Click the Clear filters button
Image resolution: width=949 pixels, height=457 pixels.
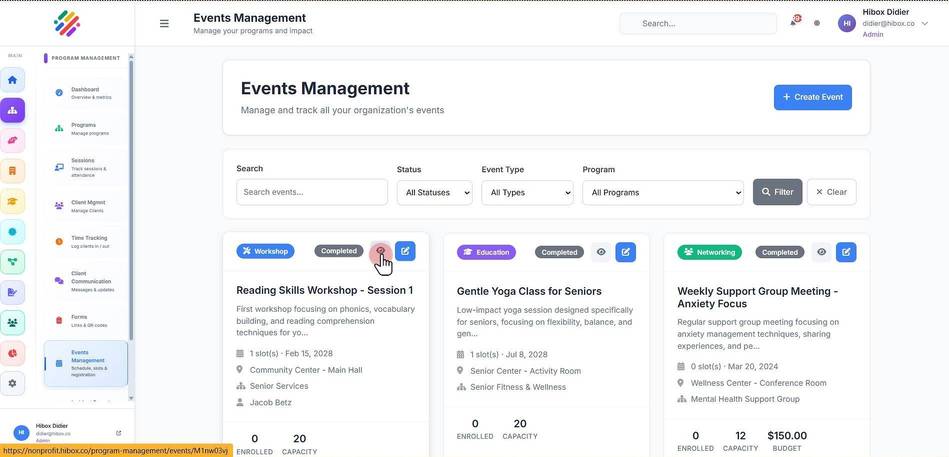click(x=831, y=192)
